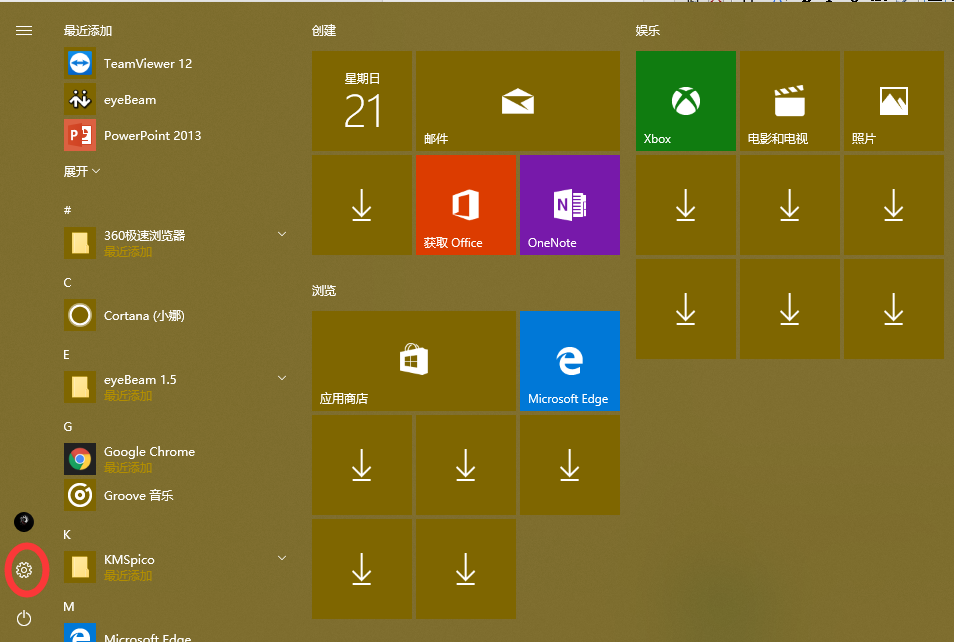Open the 获取 Office tile
The width and height of the screenshot is (954, 642).
click(x=466, y=205)
